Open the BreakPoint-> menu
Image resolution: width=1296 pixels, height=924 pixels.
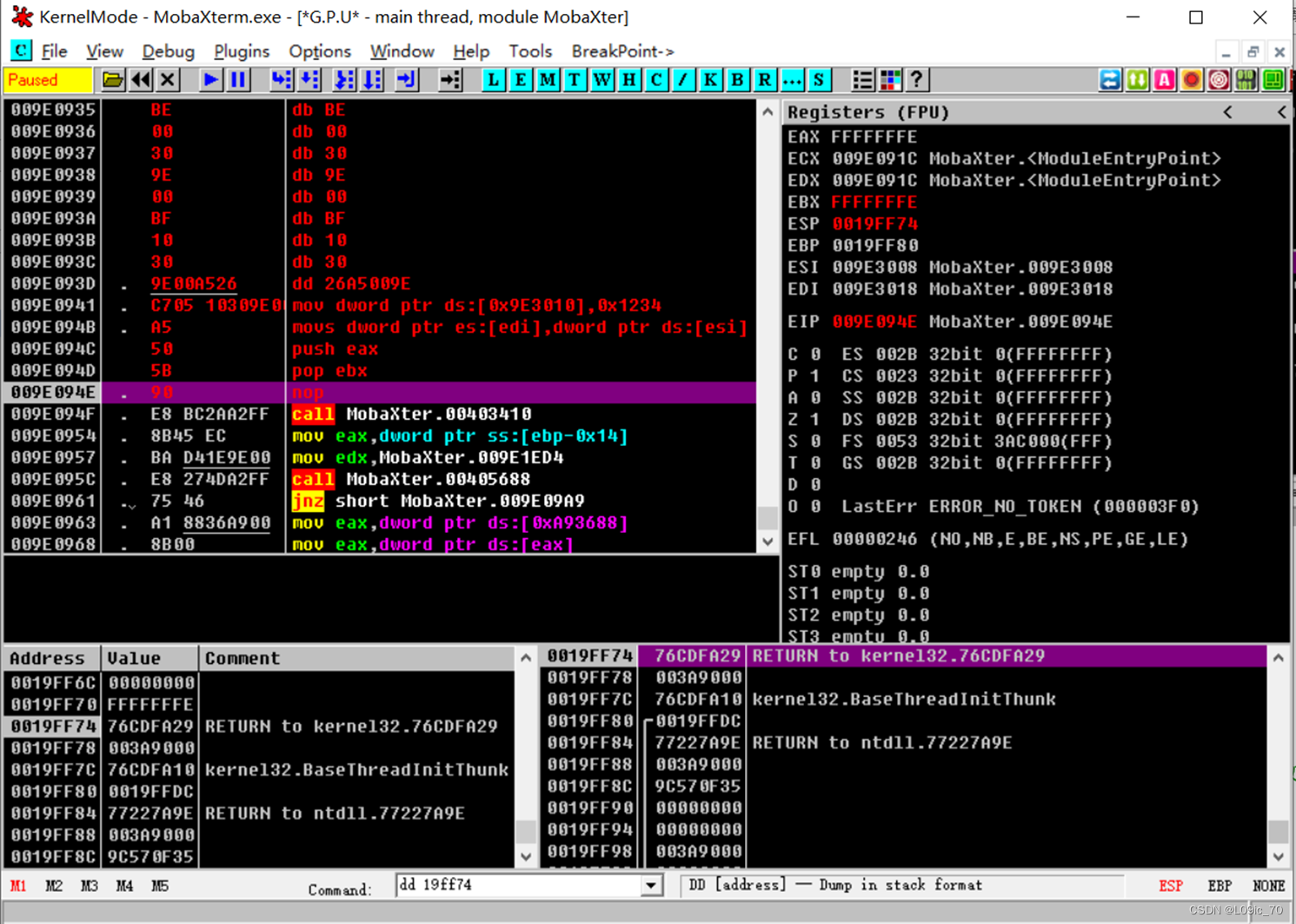pyautogui.click(x=622, y=51)
